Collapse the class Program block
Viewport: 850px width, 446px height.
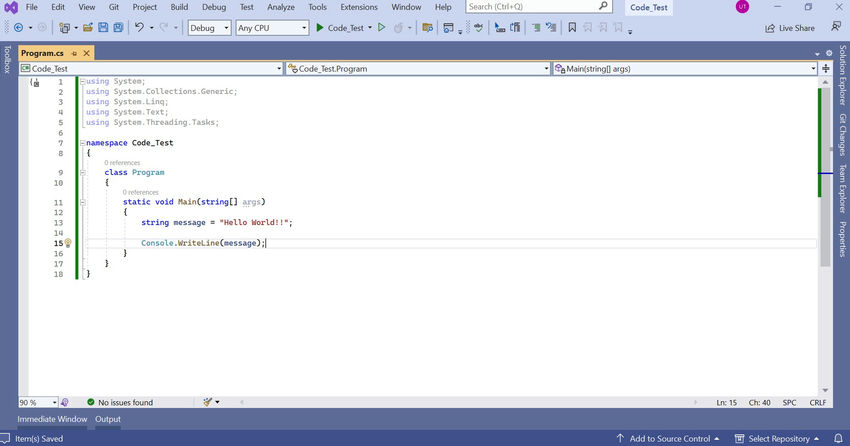coord(82,173)
